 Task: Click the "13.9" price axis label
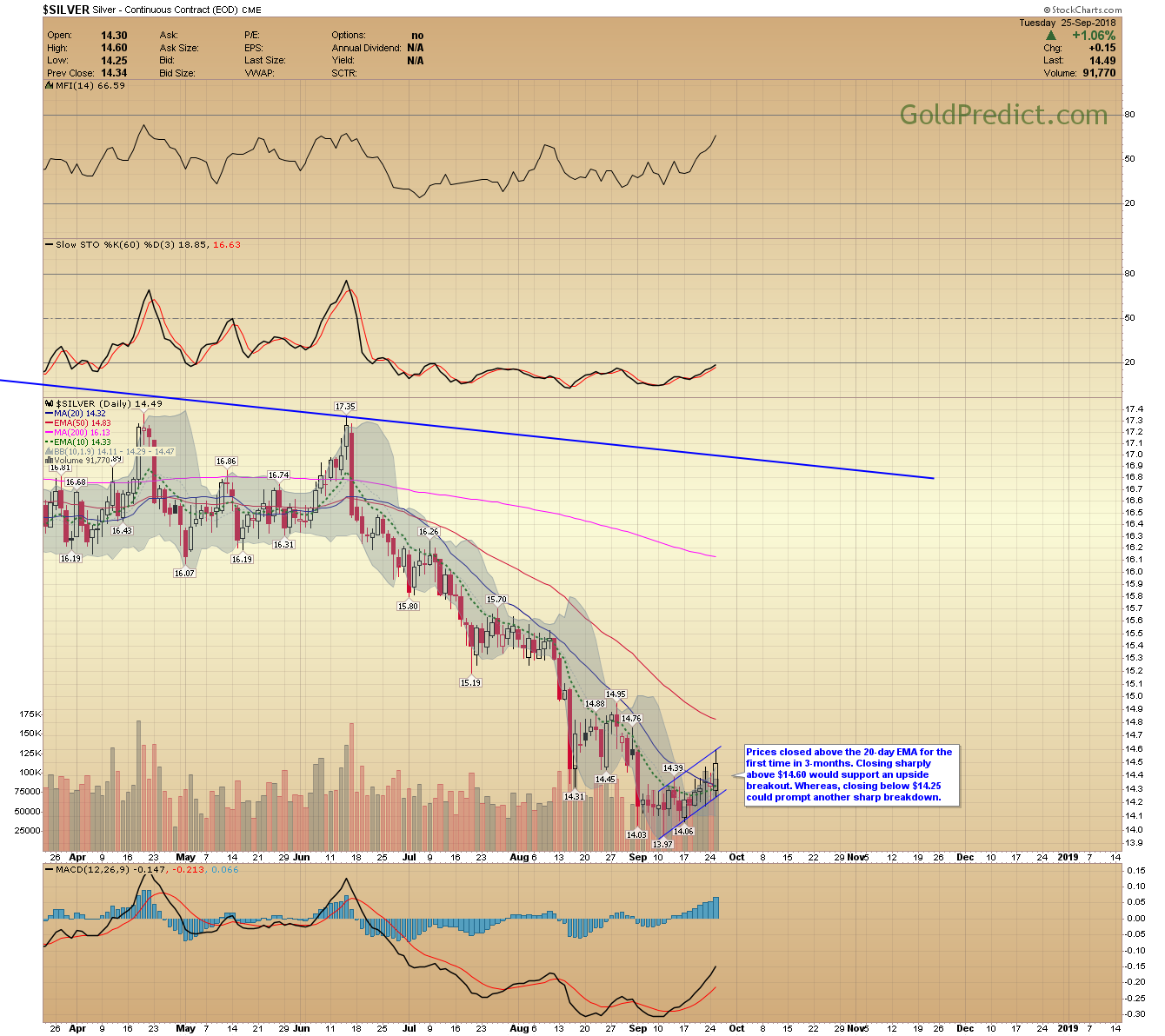pyautogui.click(x=1134, y=844)
